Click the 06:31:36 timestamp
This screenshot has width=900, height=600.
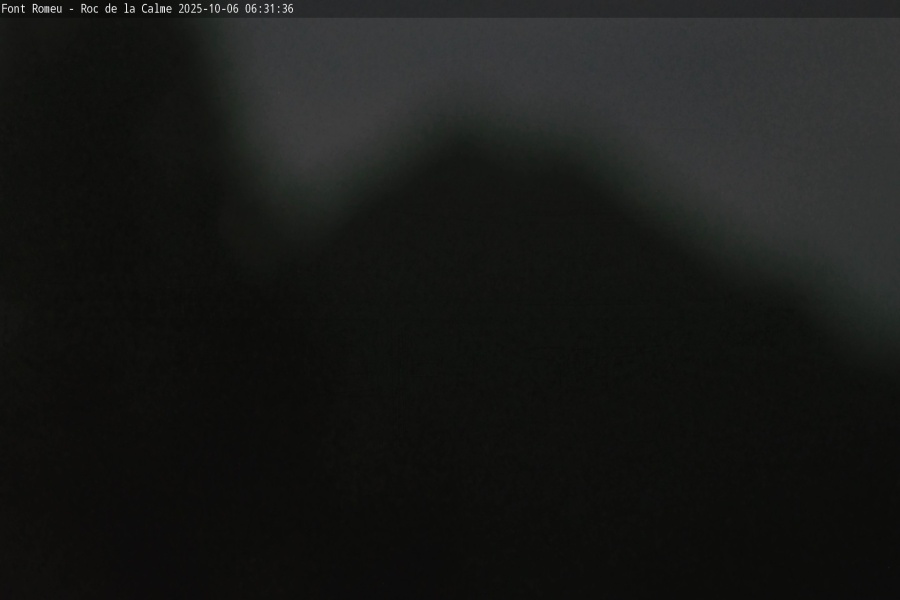coord(269,9)
